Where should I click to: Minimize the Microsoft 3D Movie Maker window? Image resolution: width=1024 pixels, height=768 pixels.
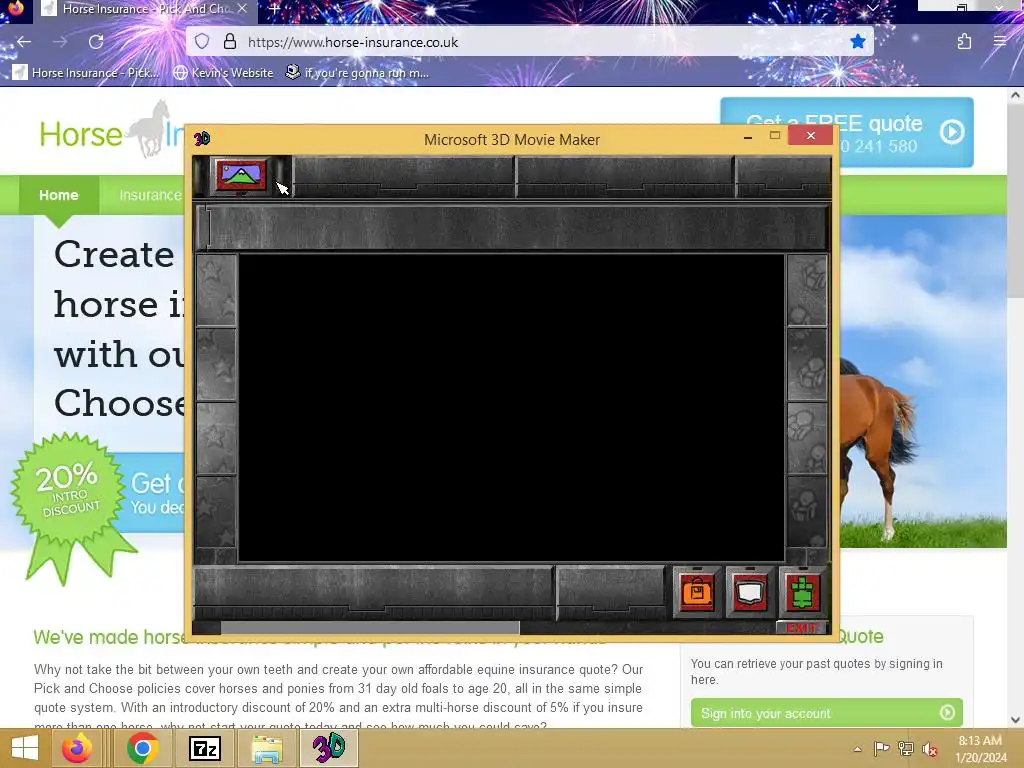(x=748, y=137)
